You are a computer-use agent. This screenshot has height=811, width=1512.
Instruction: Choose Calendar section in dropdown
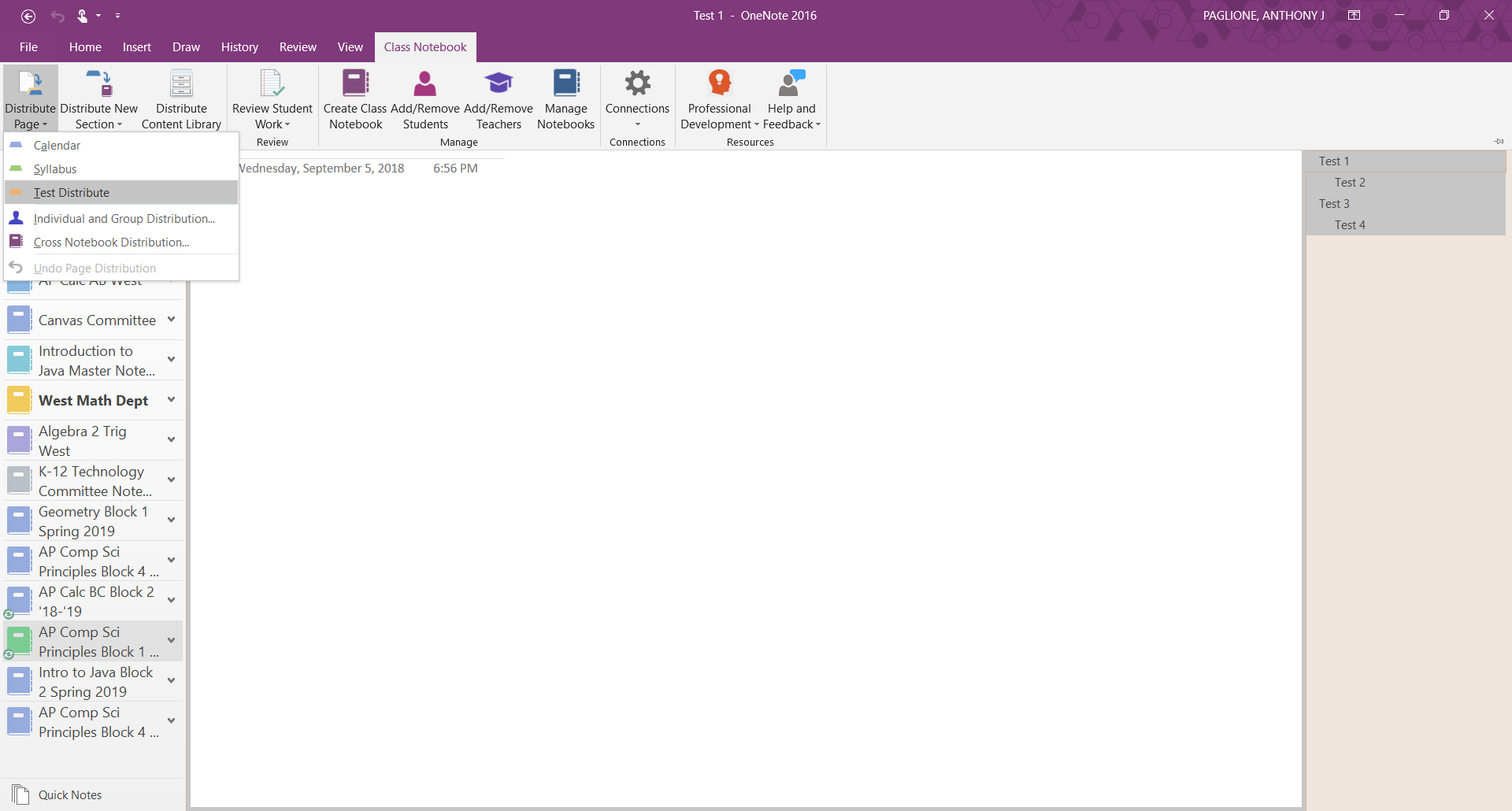(121, 146)
